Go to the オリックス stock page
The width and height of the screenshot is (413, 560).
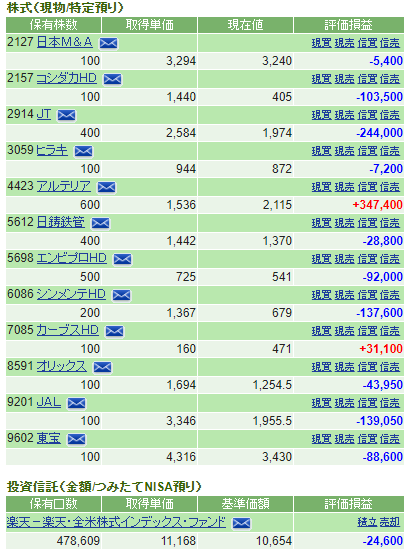(x=62, y=366)
